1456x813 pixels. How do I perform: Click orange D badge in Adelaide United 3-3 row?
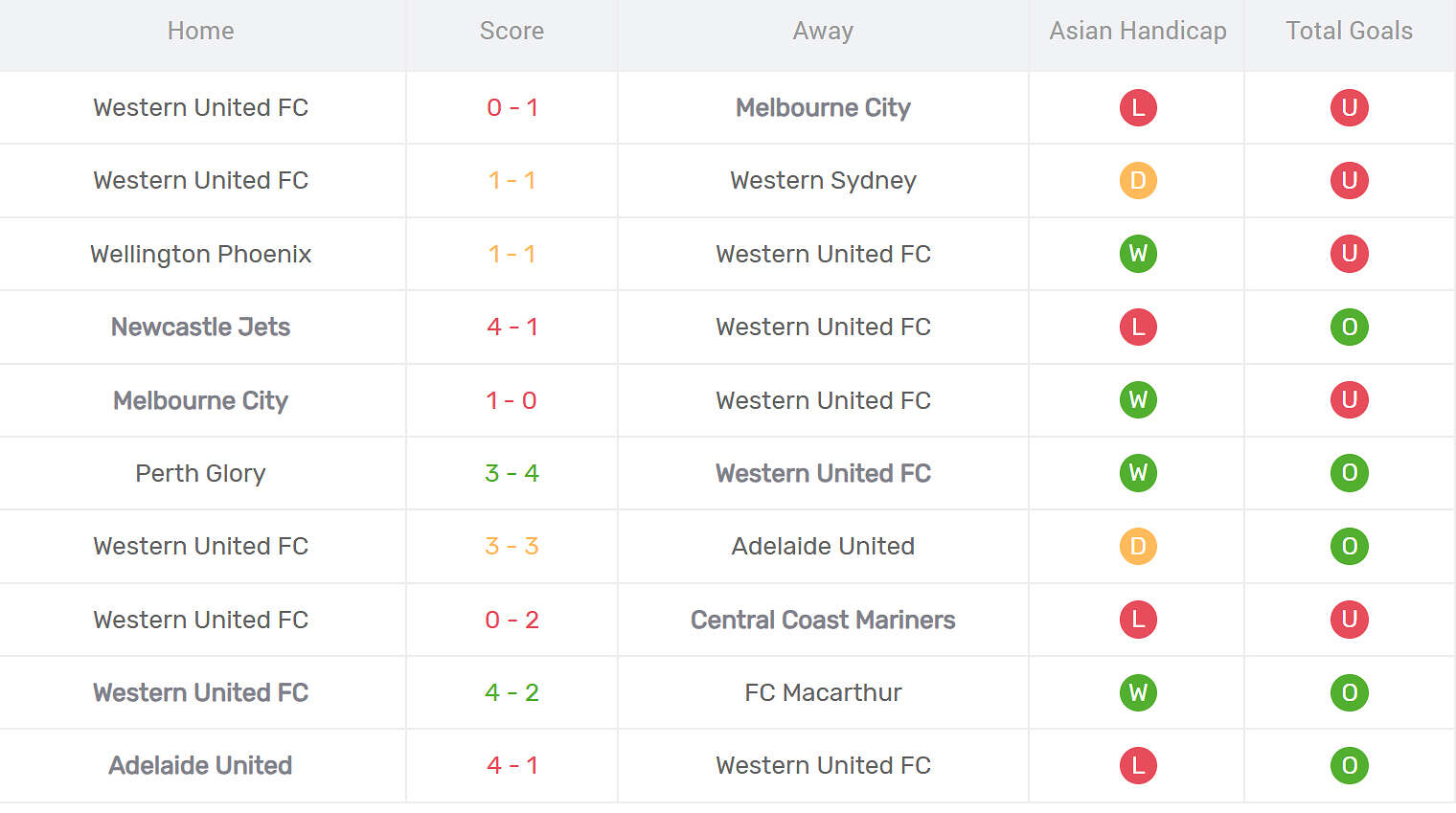pos(1138,546)
